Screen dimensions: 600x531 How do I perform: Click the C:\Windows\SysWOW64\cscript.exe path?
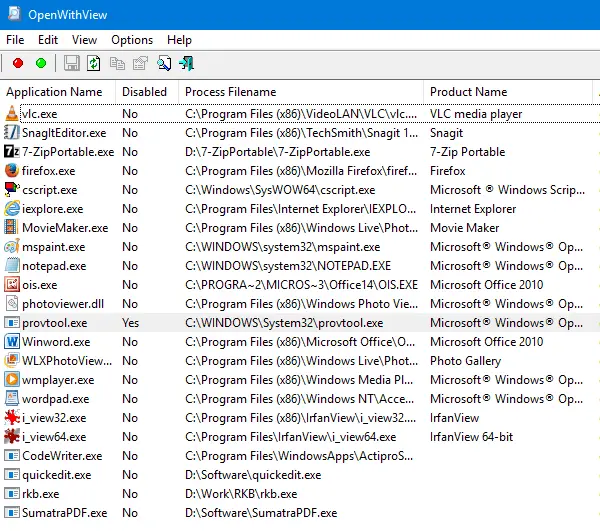pyautogui.click(x=280, y=190)
